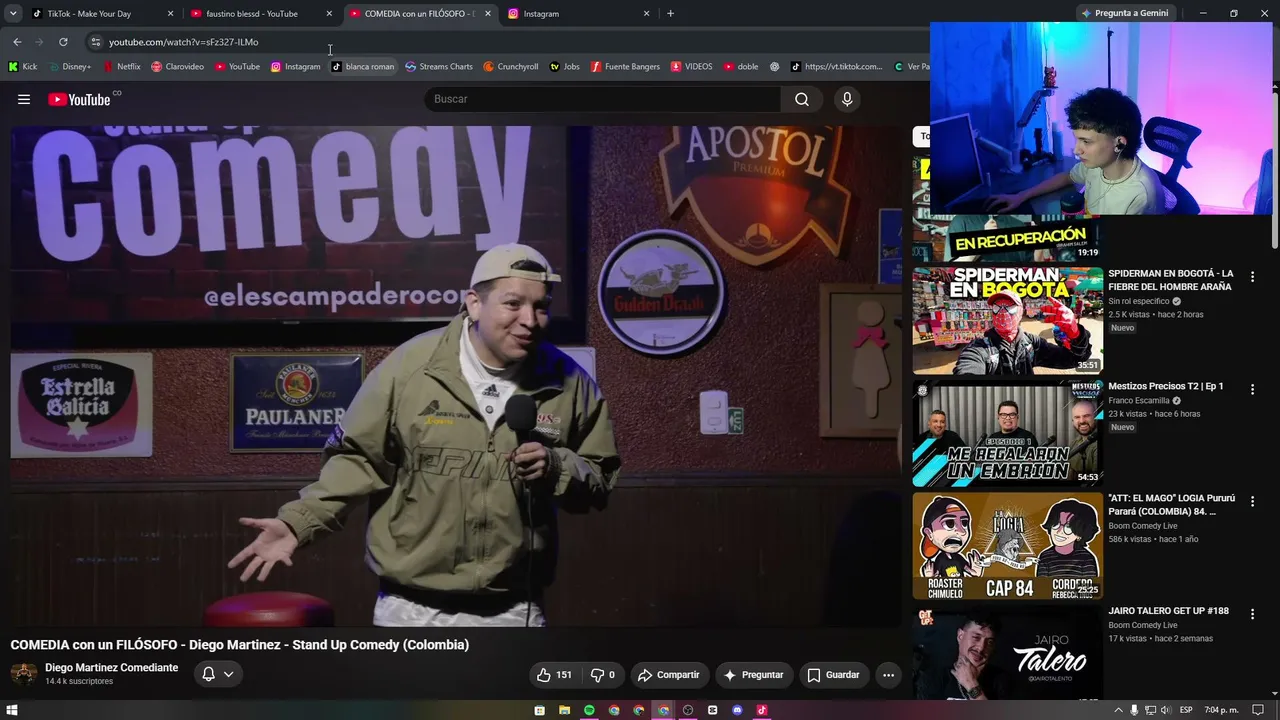Open the Jobs bookmark

click(x=565, y=67)
